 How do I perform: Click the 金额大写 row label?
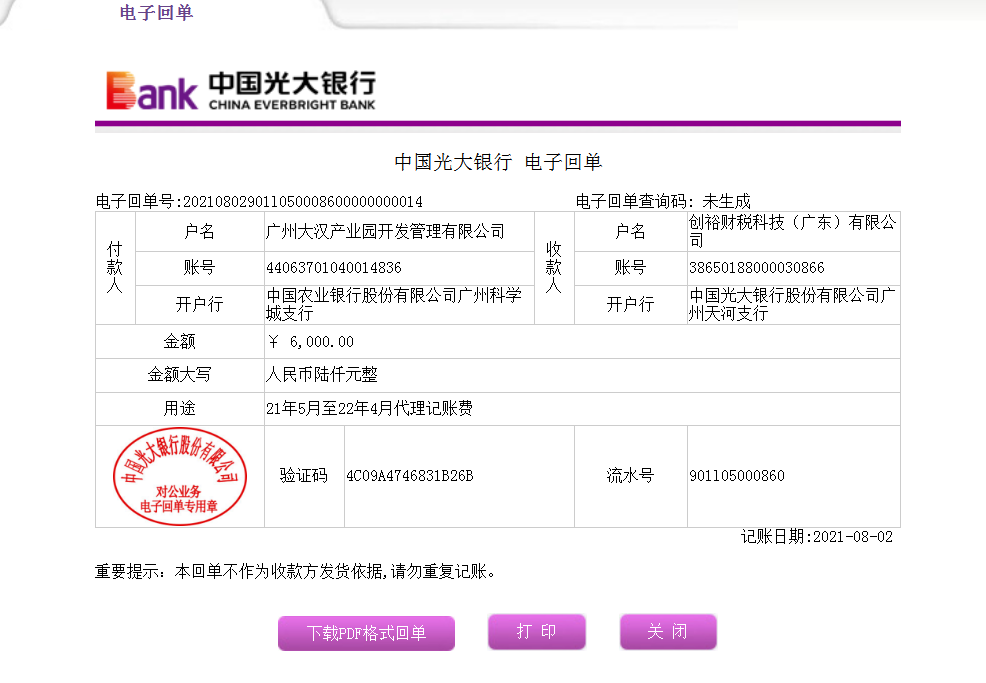[x=179, y=375]
